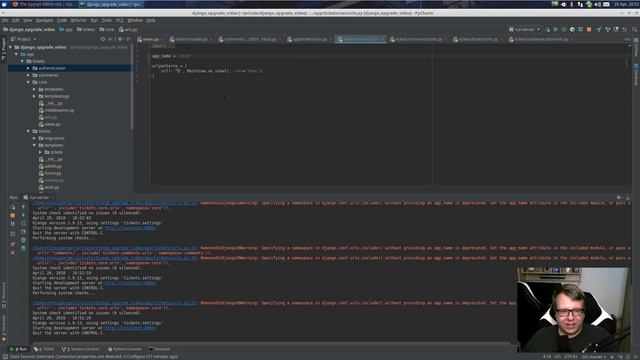Open the View menu
Viewport: 640px width, 360px height.
point(27,20)
